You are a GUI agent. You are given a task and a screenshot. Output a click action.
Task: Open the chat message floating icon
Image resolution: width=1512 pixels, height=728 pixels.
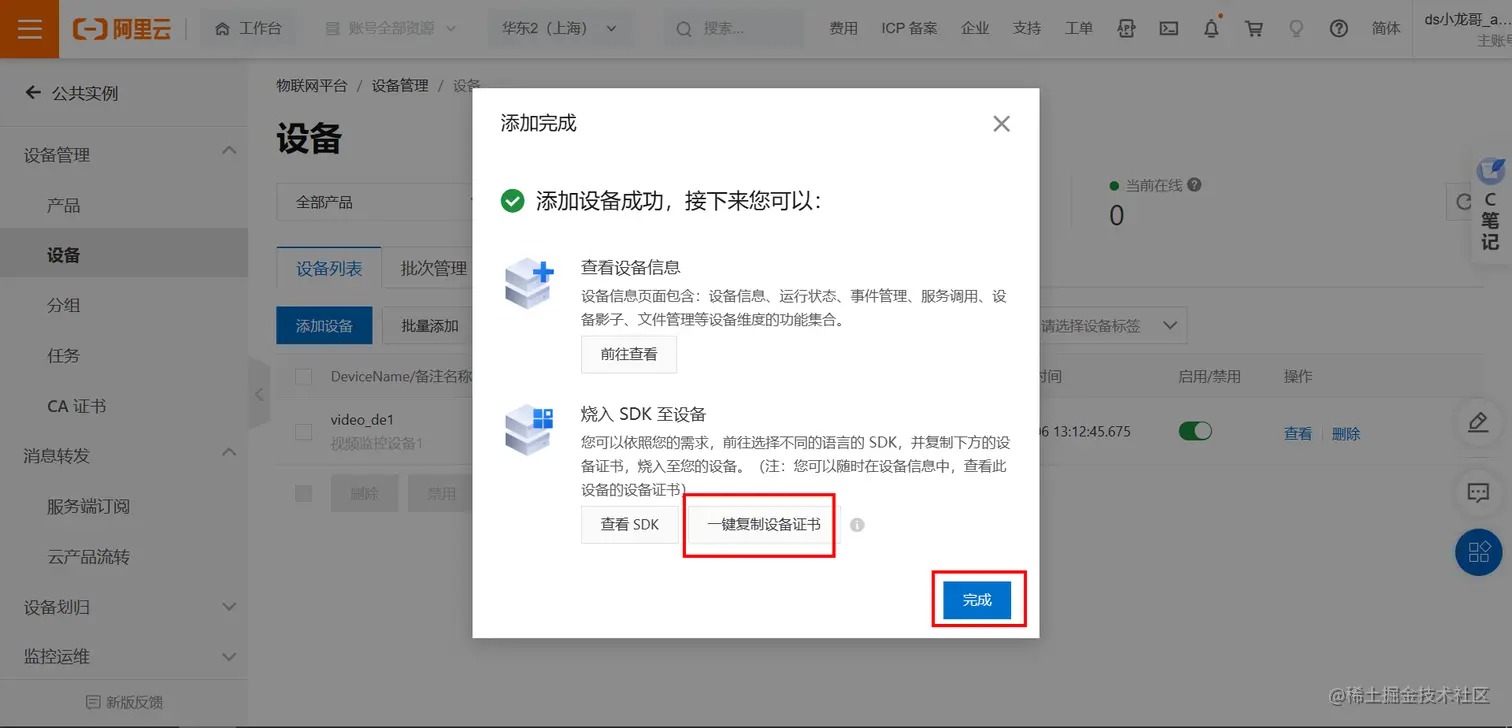point(1479,492)
